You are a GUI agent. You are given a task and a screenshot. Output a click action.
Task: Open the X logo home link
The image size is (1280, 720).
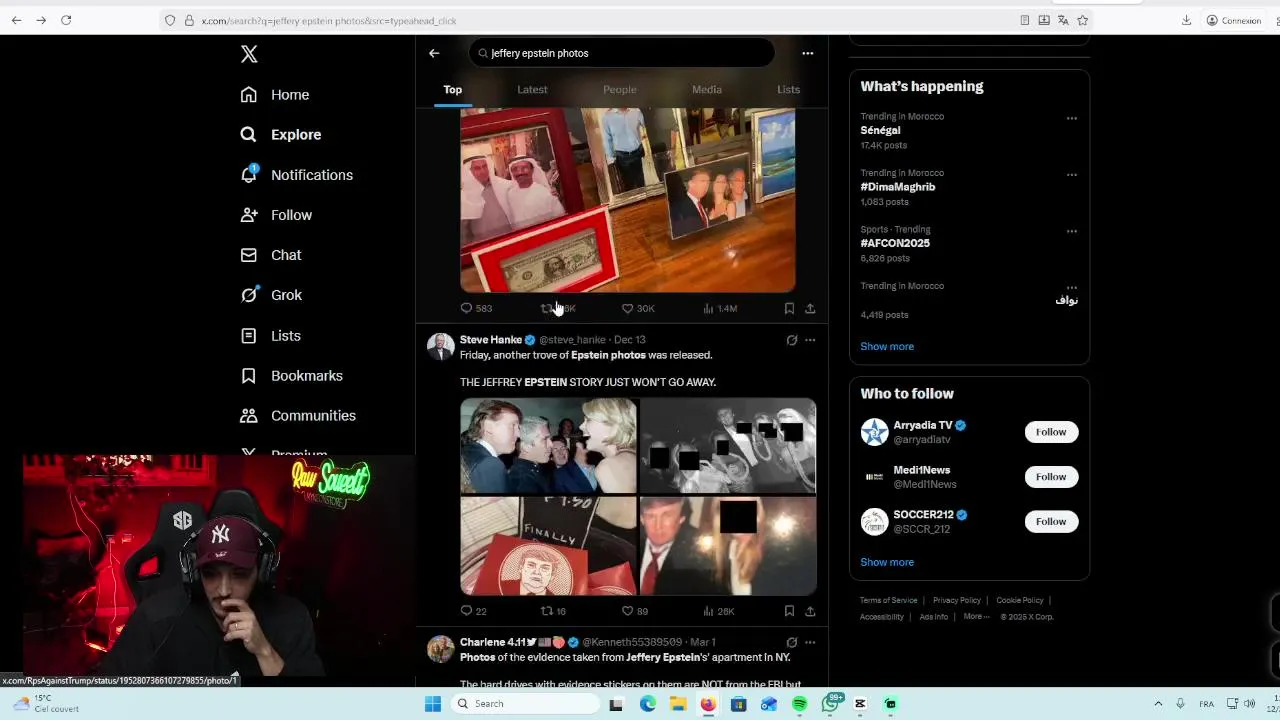pos(249,54)
